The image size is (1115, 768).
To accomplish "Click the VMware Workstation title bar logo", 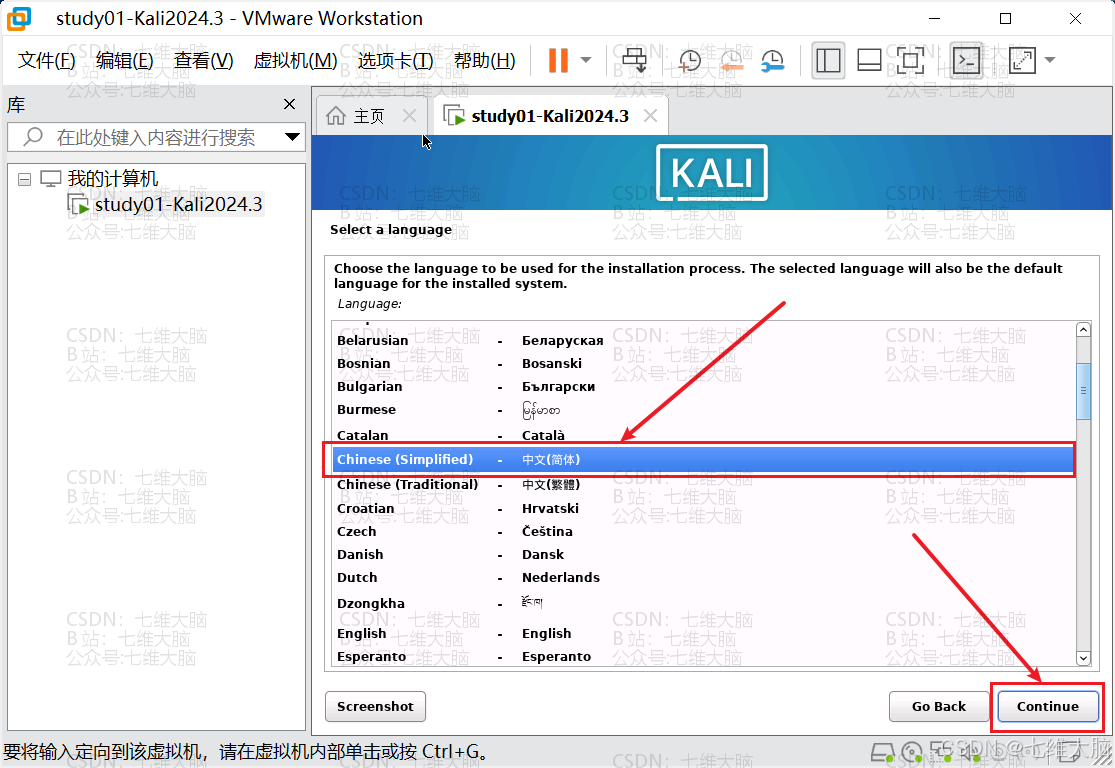I will pyautogui.click(x=19, y=18).
